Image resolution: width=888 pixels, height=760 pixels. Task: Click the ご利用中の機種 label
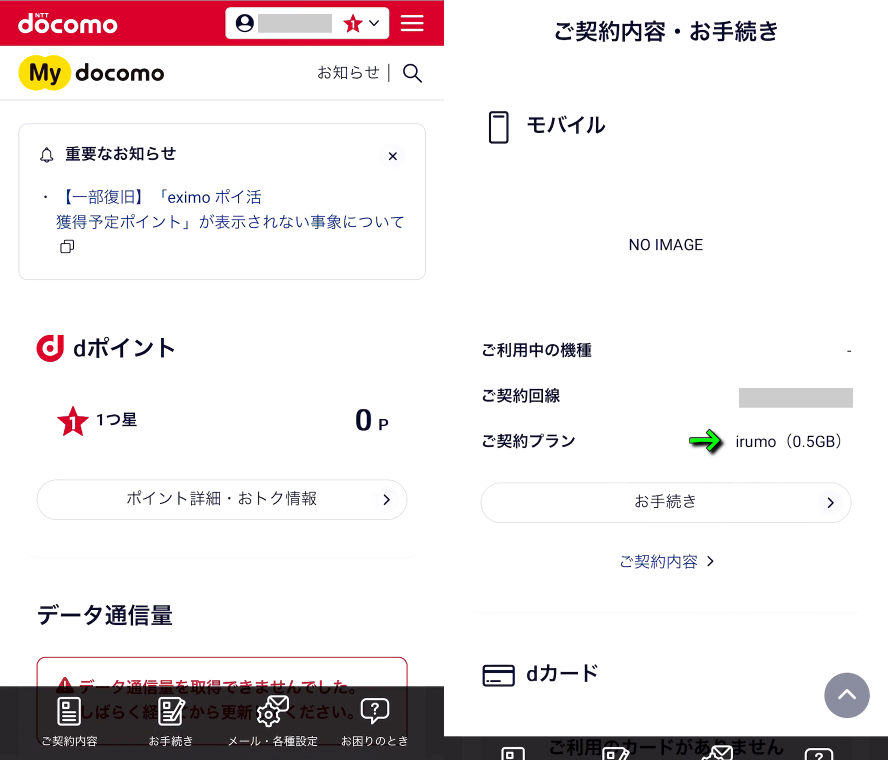tap(536, 350)
